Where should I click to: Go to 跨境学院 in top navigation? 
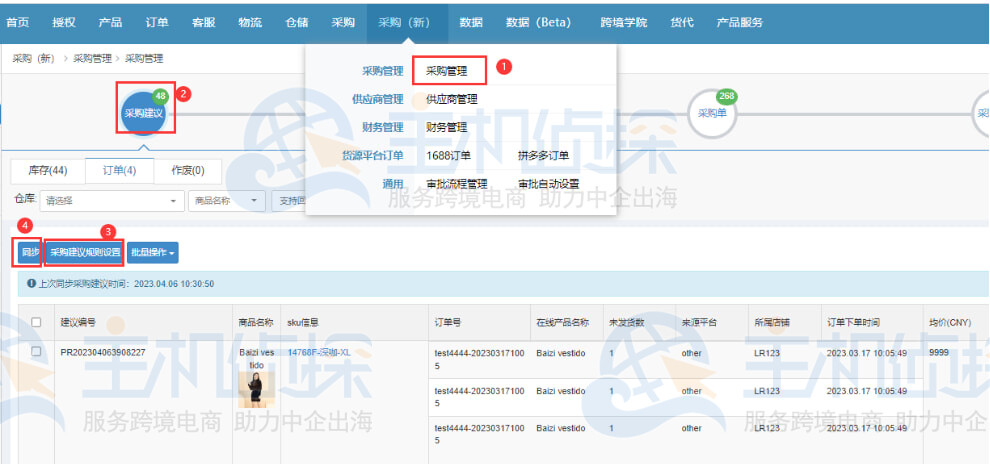623,22
